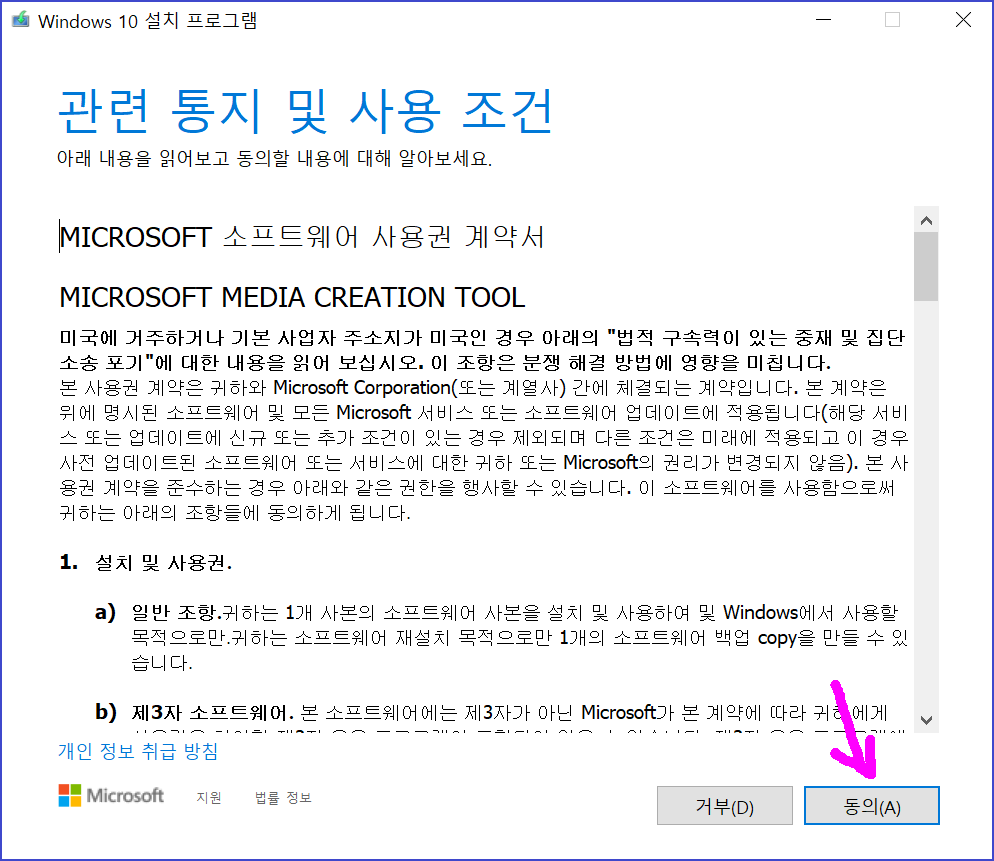Viewport: 994px width, 861px height.
Task: Click the Microsoft logo
Action: (x=111, y=796)
